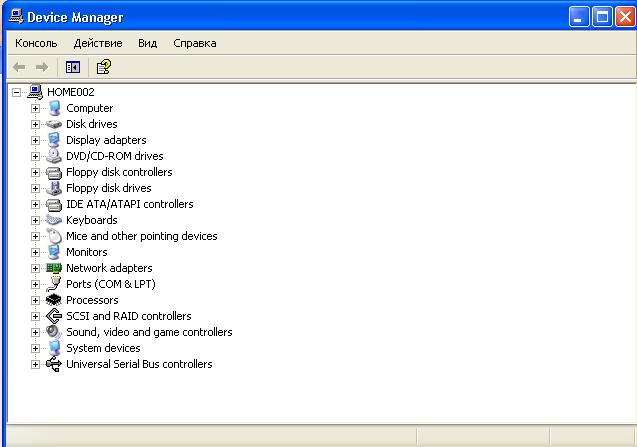Toggle the console tree pane icon

(73, 67)
